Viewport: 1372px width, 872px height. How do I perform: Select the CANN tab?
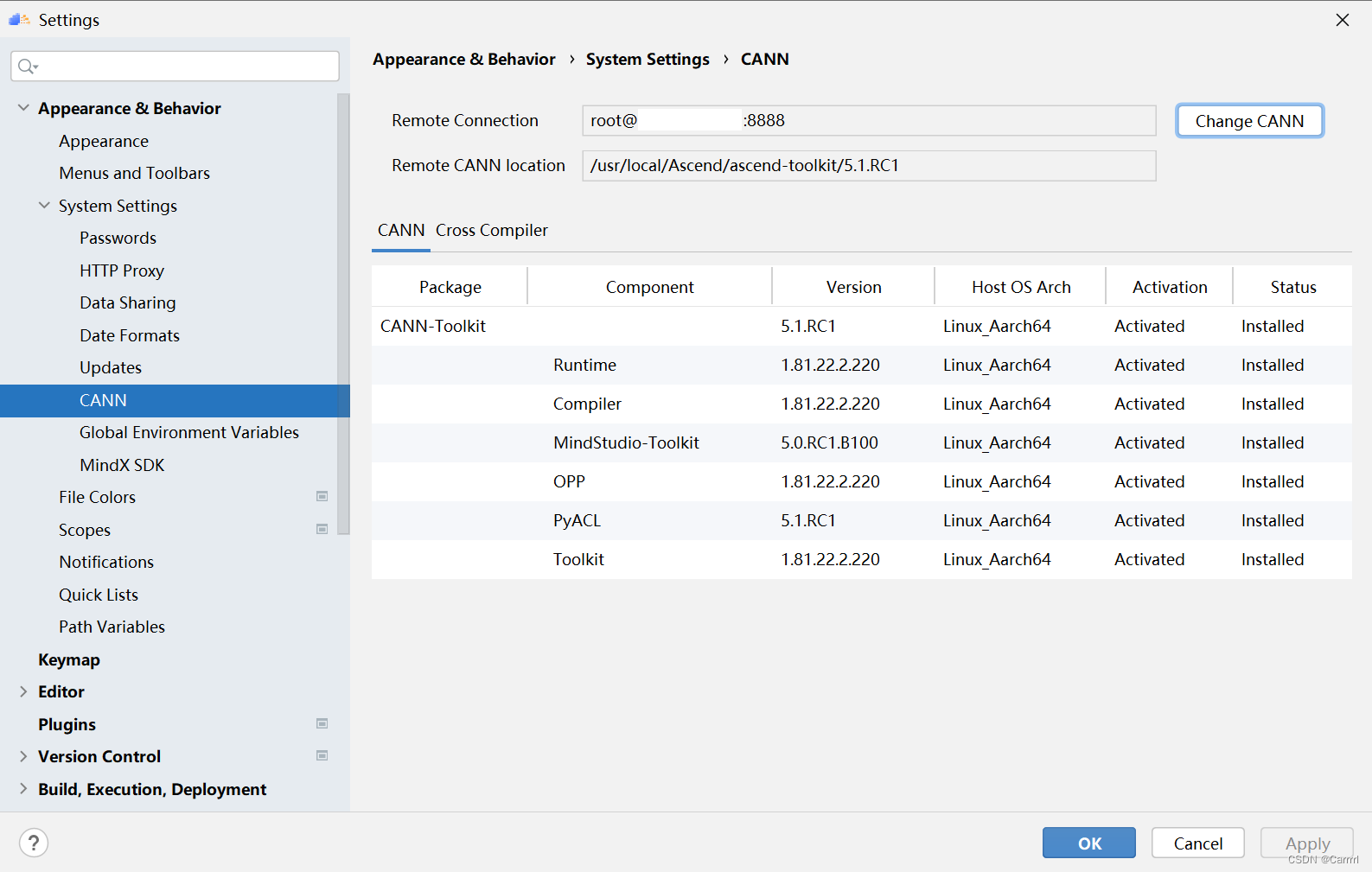(401, 231)
